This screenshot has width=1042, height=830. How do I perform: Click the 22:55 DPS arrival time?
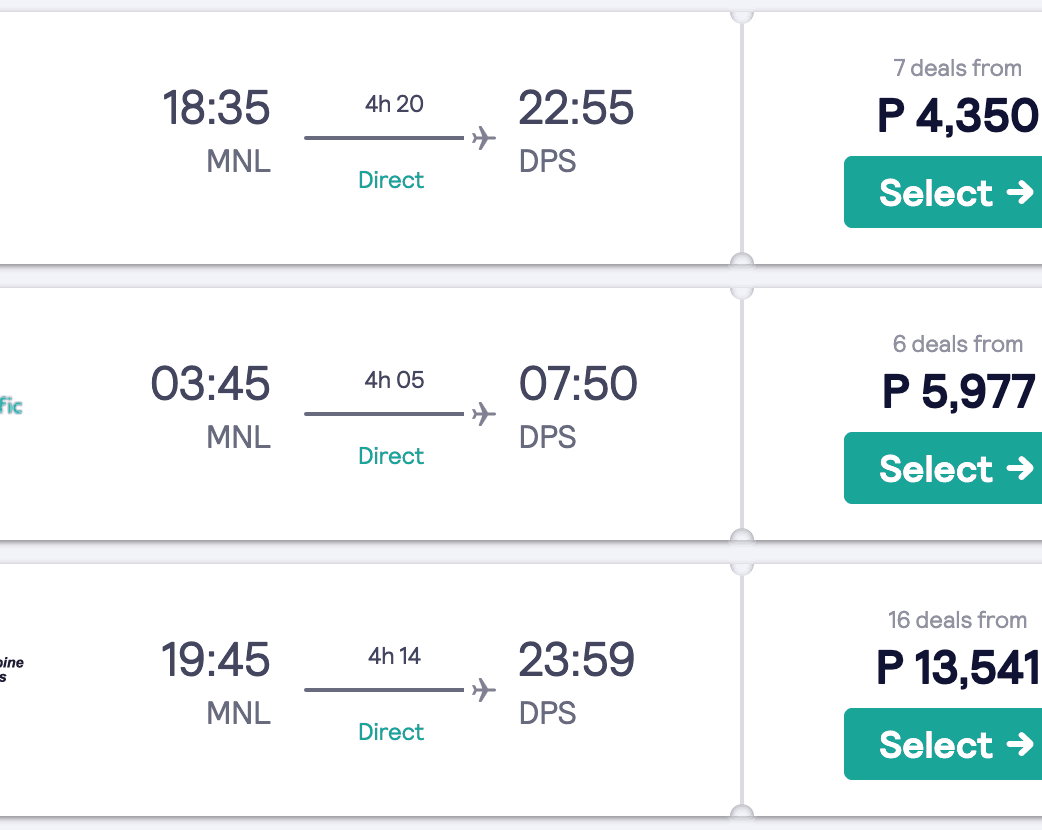(x=576, y=108)
